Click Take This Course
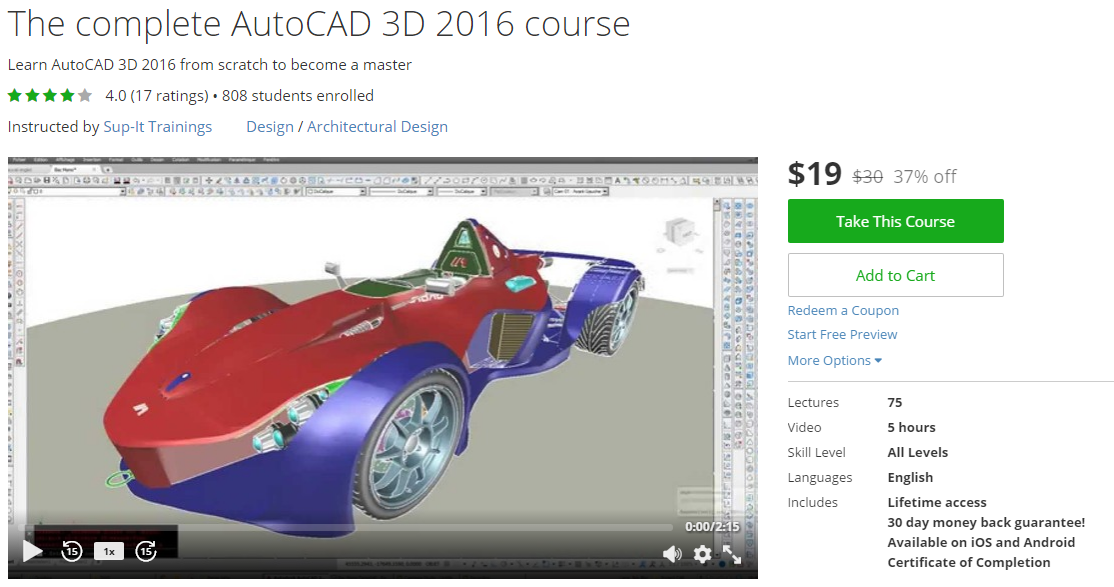The height and width of the screenshot is (587, 1114). point(895,221)
